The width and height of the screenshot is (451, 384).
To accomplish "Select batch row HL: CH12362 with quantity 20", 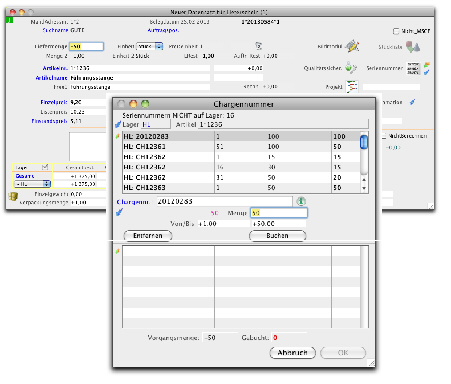I will (x=241, y=177).
